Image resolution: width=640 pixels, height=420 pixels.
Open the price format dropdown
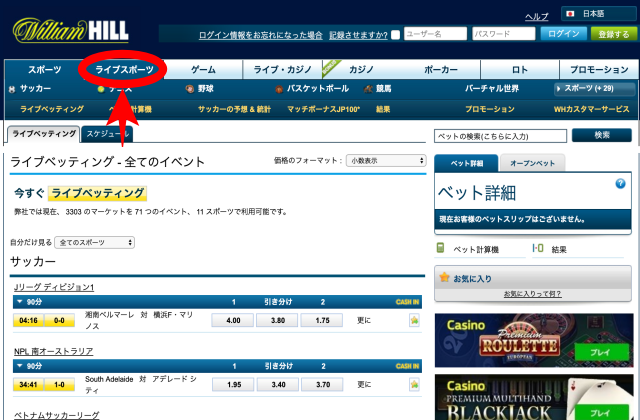(386, 160)
